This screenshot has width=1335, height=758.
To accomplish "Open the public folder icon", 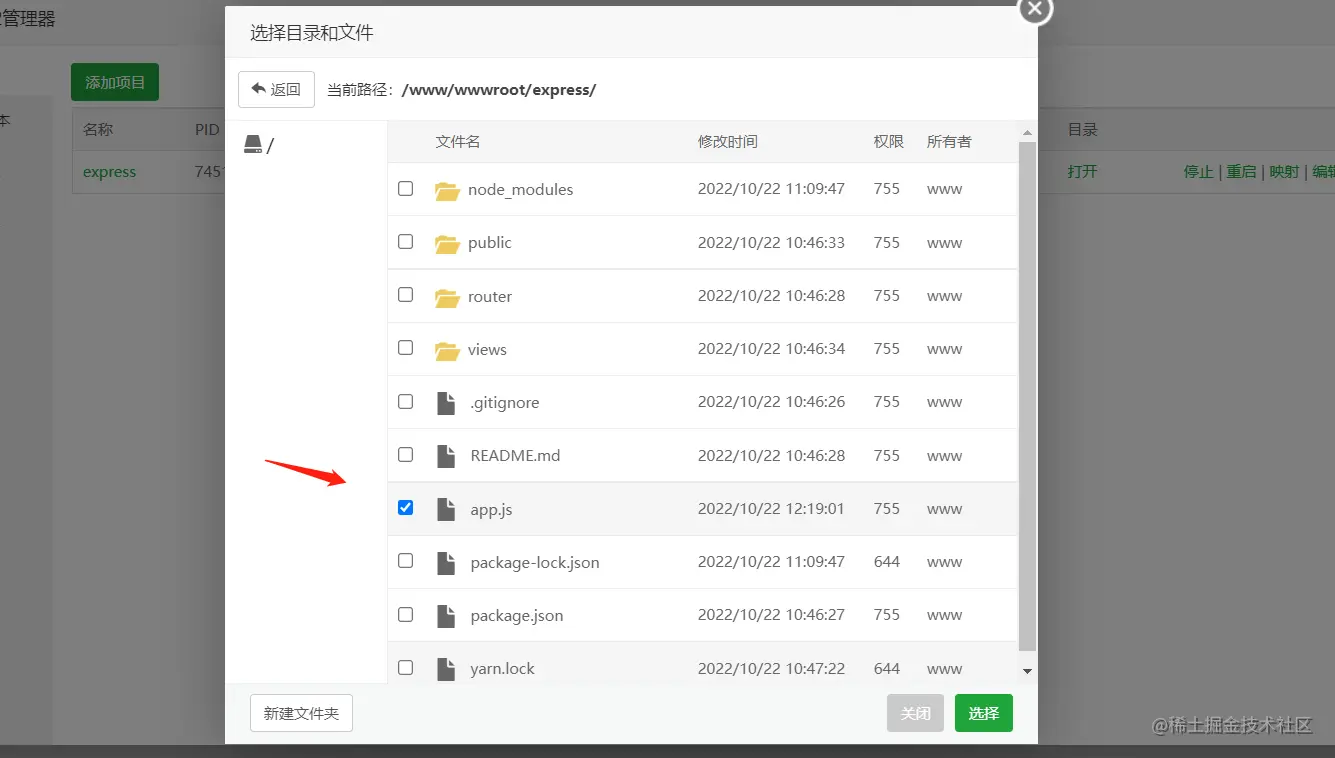I will (447, 243).
